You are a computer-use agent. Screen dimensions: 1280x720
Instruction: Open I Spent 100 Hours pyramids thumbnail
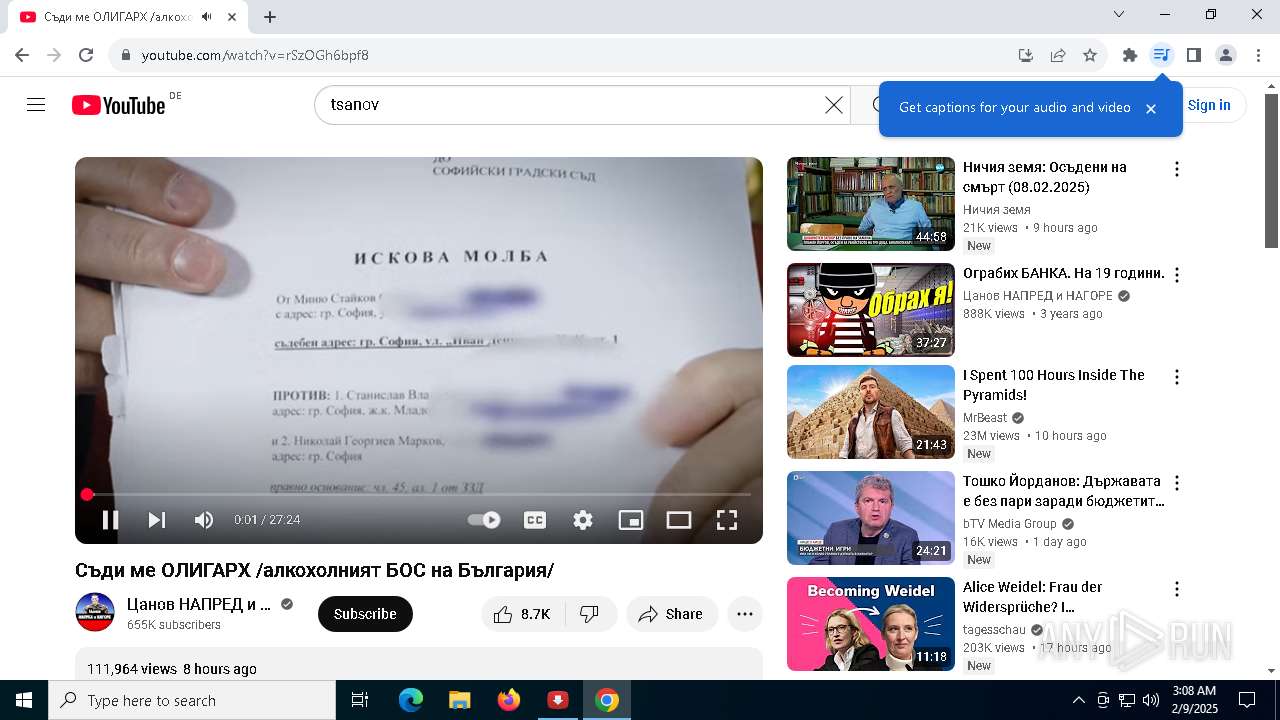click(x=871, y=412)
